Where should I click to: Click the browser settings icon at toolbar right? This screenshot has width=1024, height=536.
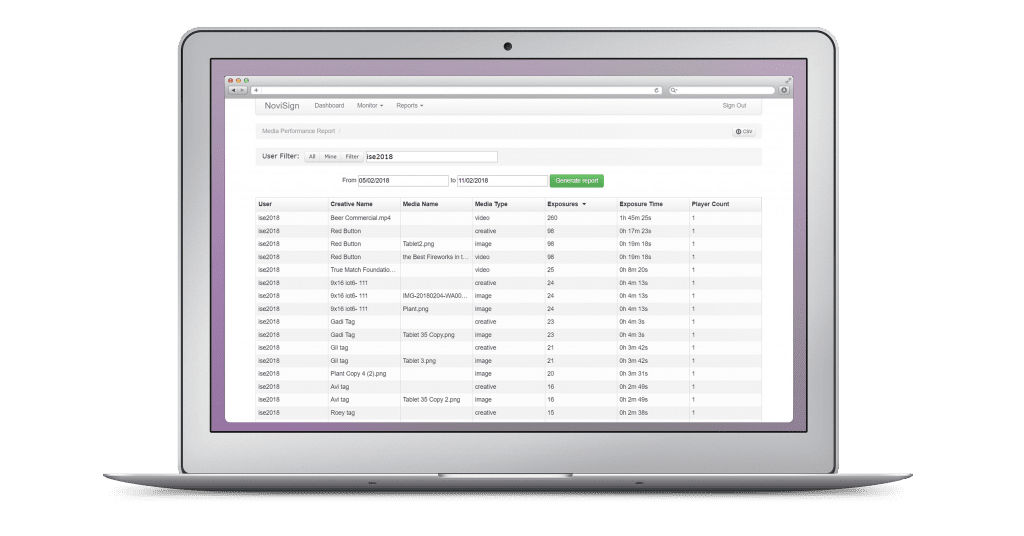point(783,90)
